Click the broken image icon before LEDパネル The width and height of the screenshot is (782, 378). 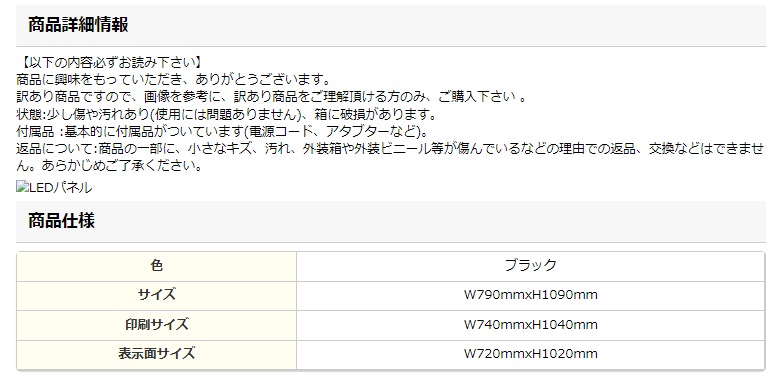tap(22, 188)
